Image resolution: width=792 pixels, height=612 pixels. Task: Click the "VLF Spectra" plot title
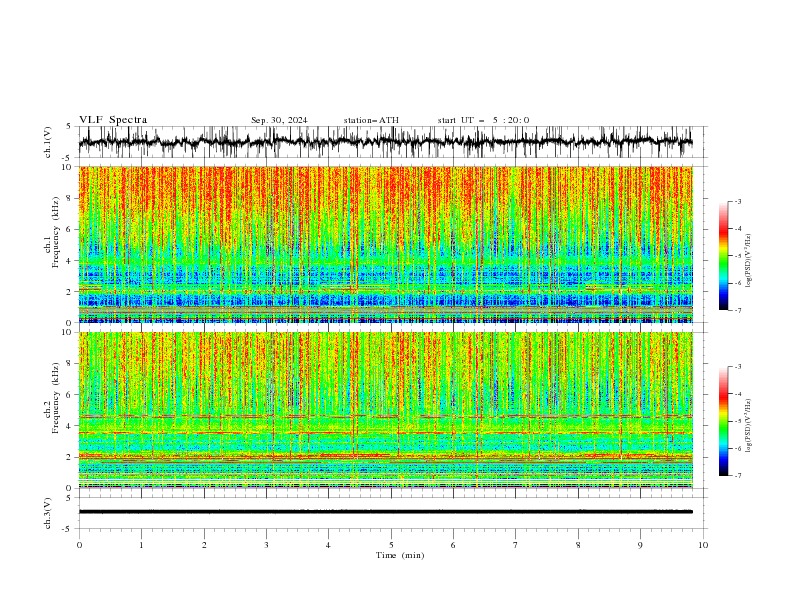click(113, 120)
